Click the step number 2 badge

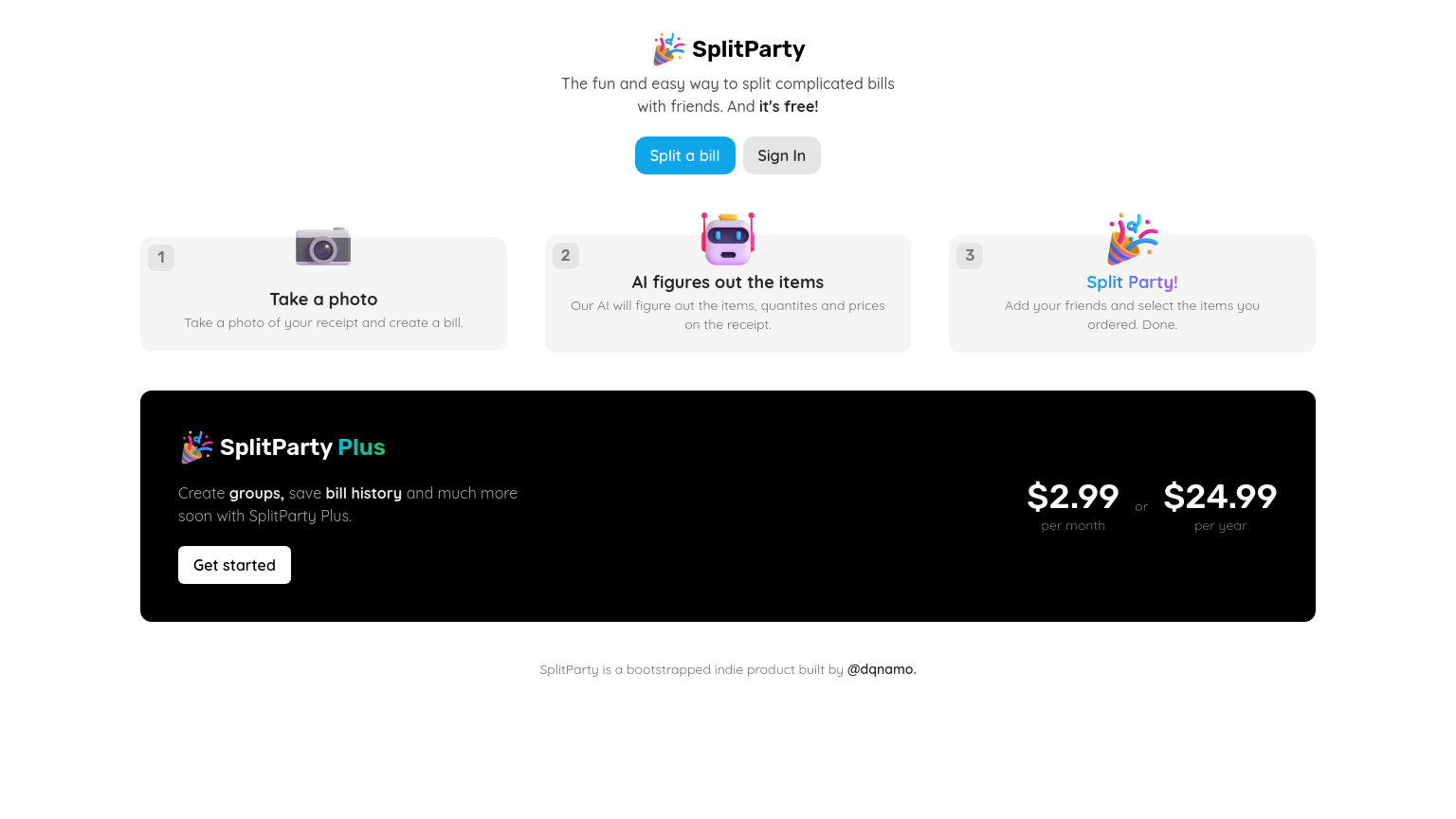click(x=566, y=256)
